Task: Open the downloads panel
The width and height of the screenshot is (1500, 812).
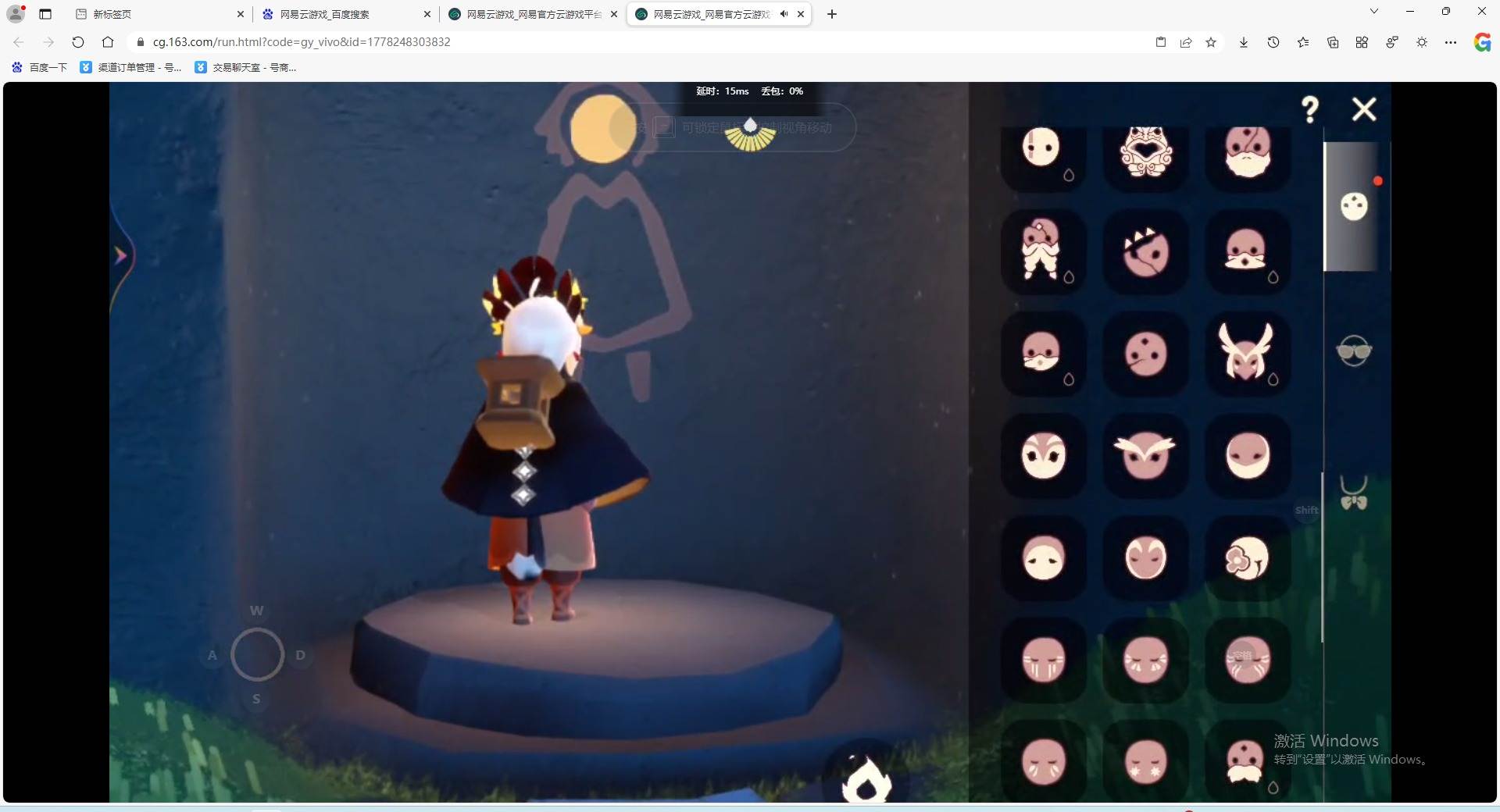Action: (x=1244, y=42)
